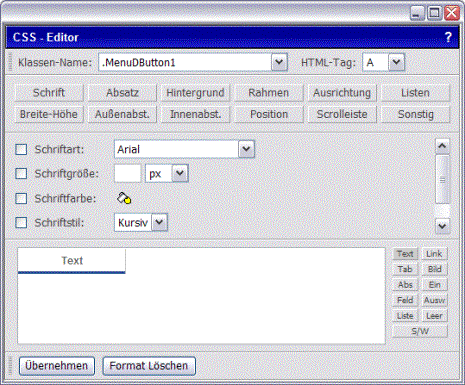This screenshot has width=465, height=385.
Task: Select the Bild preview button
Action: (x=434, y=269)
